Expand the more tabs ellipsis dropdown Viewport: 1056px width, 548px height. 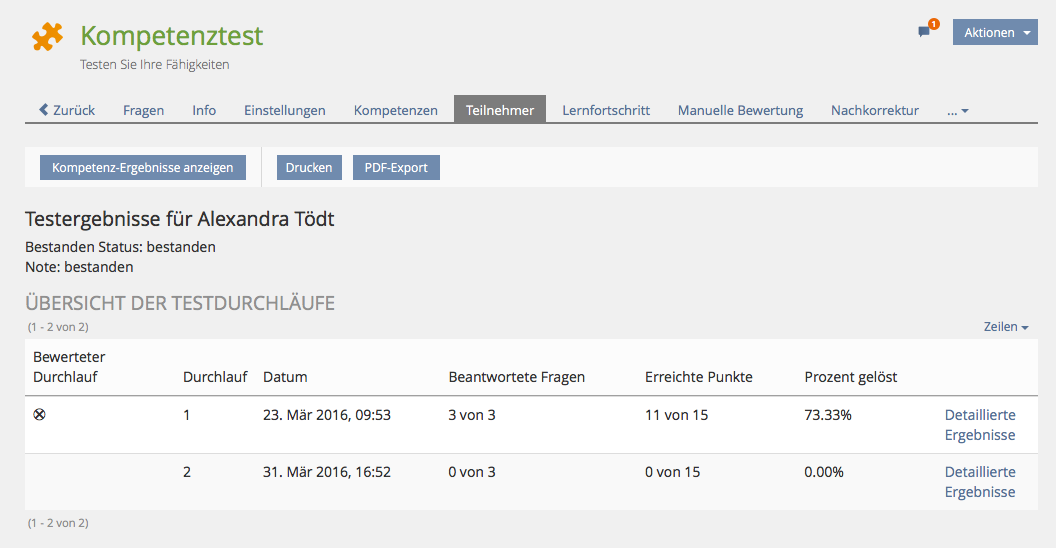tap(957, 110)
